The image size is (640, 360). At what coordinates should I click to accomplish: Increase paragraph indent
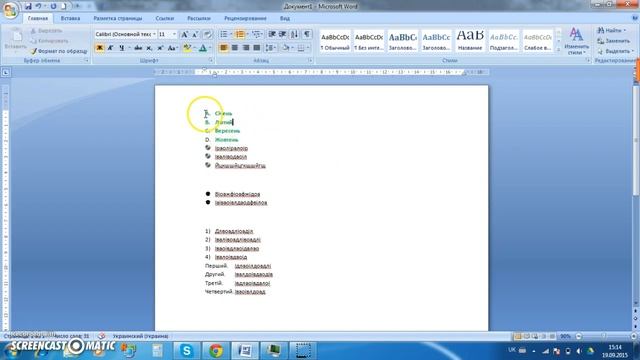click(x=282, y=34)
